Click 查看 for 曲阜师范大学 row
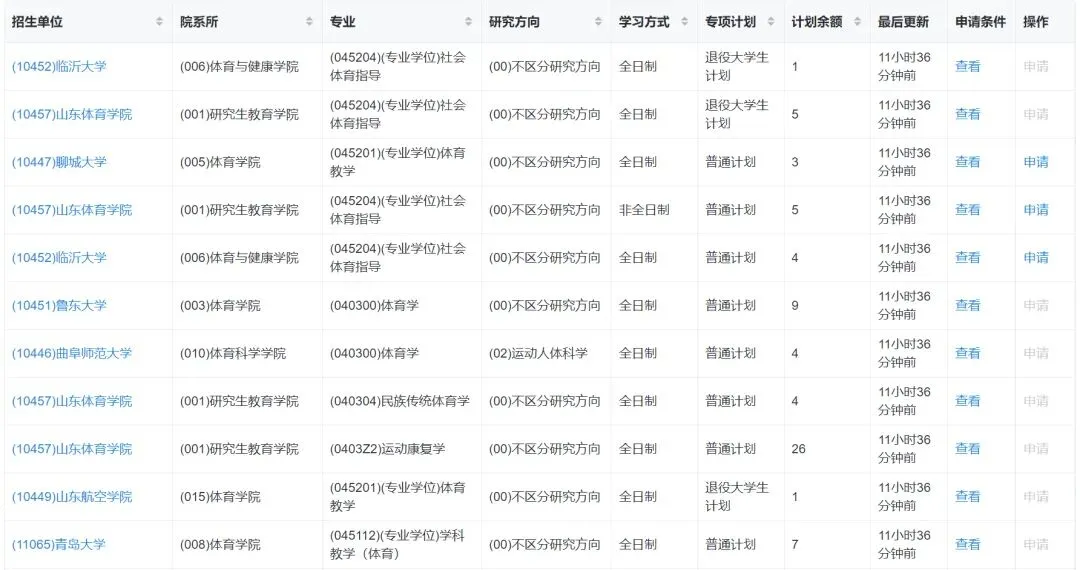Screen dimensions: 1080x570 [968, 353]
